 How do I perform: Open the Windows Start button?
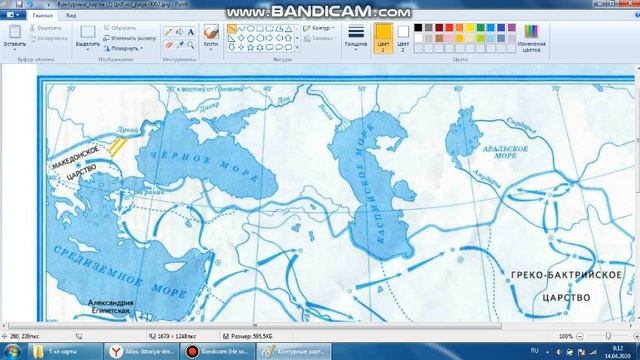coord(12,351)
